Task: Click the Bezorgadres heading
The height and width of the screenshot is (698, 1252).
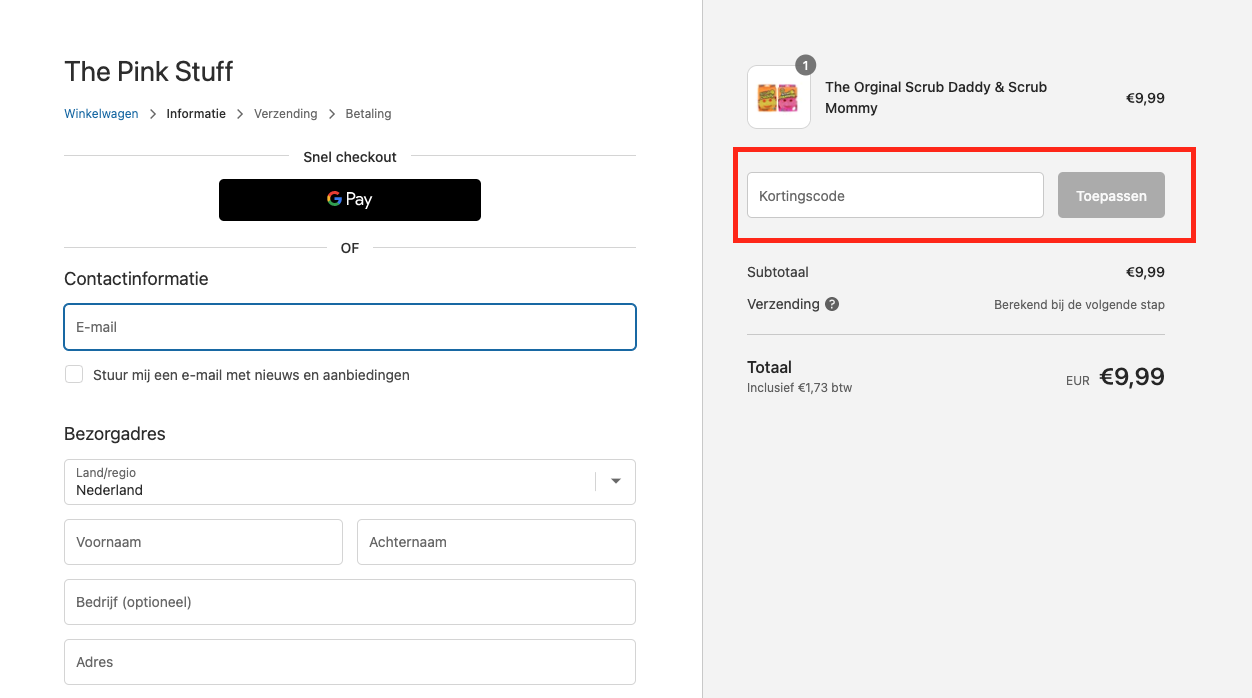Action: click(x=115, y=434)
